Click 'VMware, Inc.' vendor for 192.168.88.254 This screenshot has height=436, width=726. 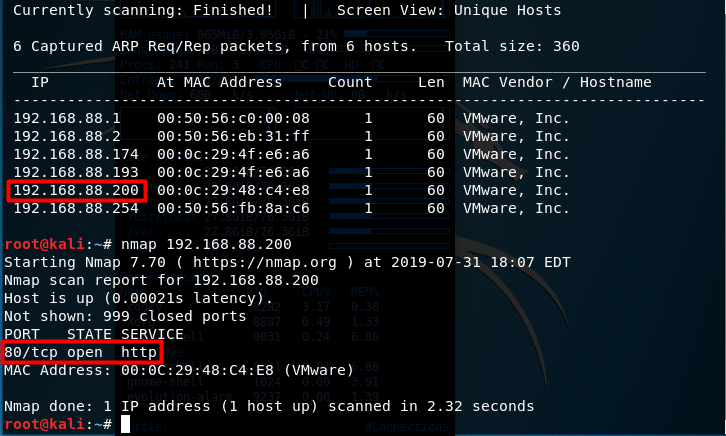tap(516, 209)
